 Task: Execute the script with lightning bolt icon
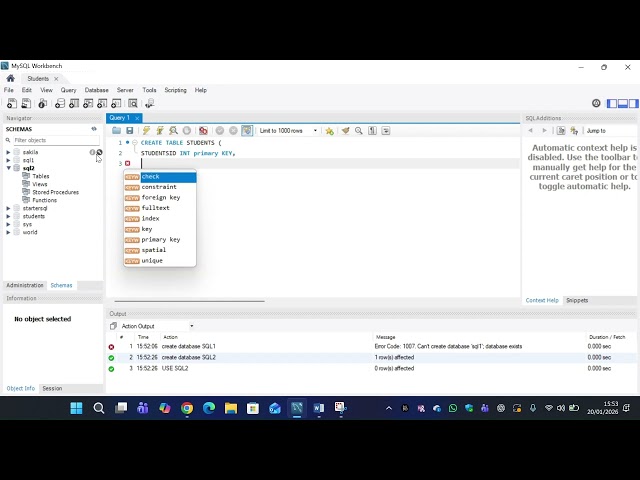tap(146, 131)
